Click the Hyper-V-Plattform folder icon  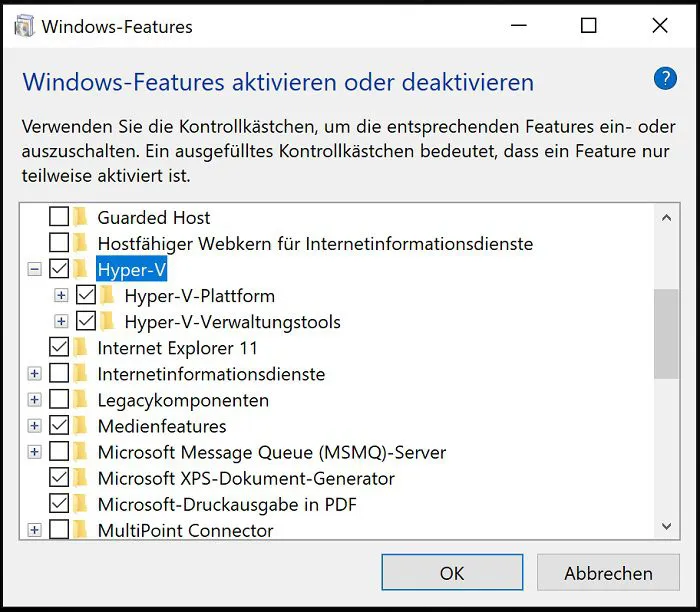point(108,296)
